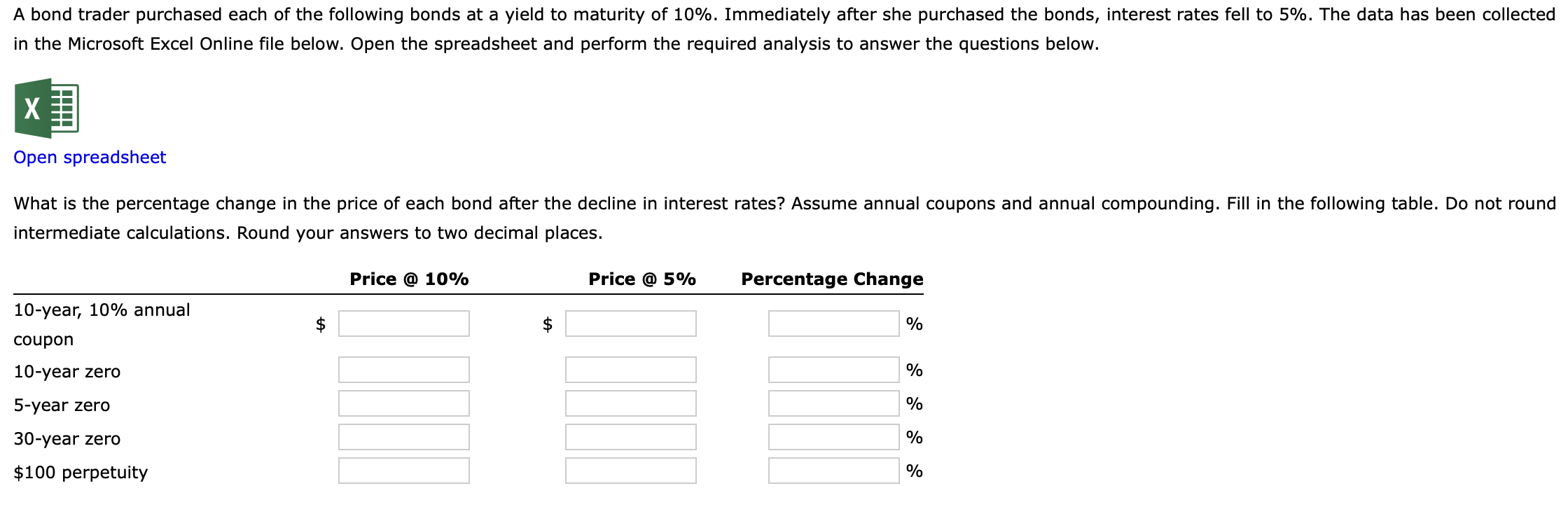Select Price @ 5% field for 5-year zero
The image size is (1568, 514).
(631, 403)
